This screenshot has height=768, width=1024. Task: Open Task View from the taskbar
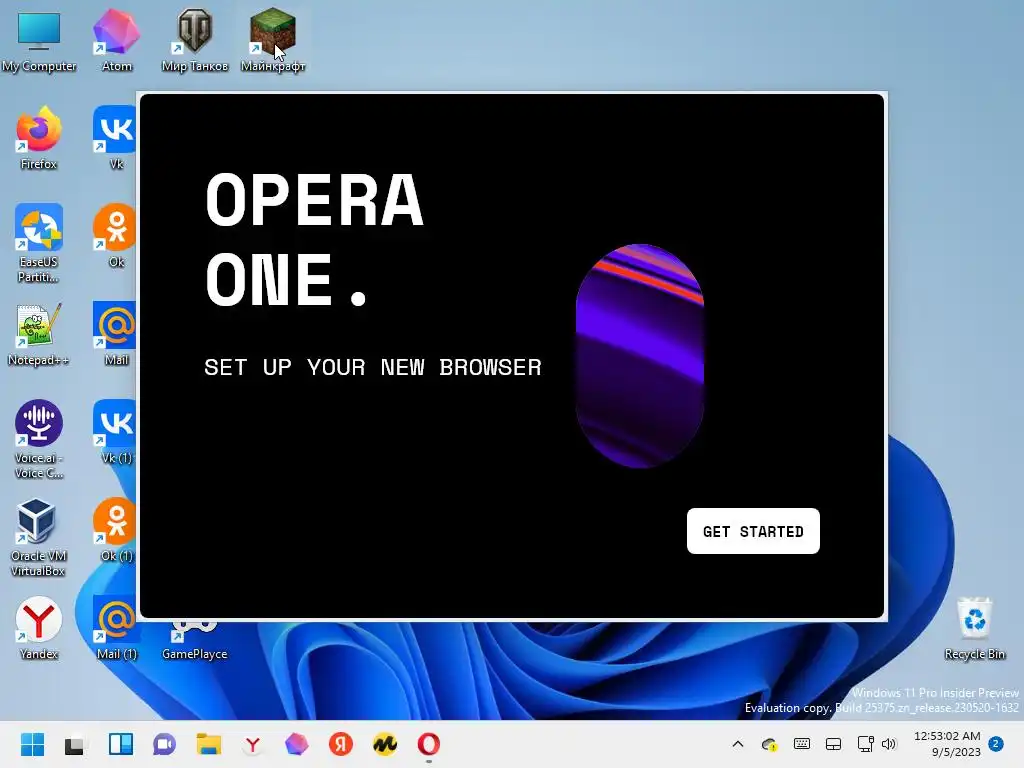[x=74, y=744]
